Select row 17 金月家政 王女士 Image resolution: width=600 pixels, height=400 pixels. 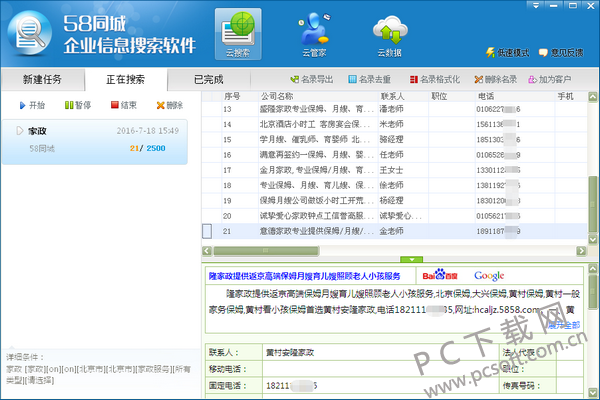tap(395, 170)
